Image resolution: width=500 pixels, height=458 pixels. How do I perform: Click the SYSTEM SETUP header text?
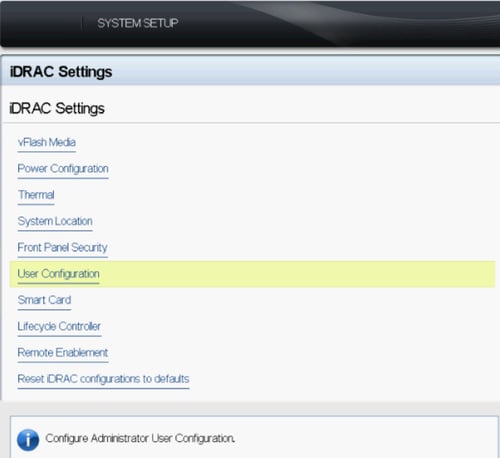coord(137,23)
